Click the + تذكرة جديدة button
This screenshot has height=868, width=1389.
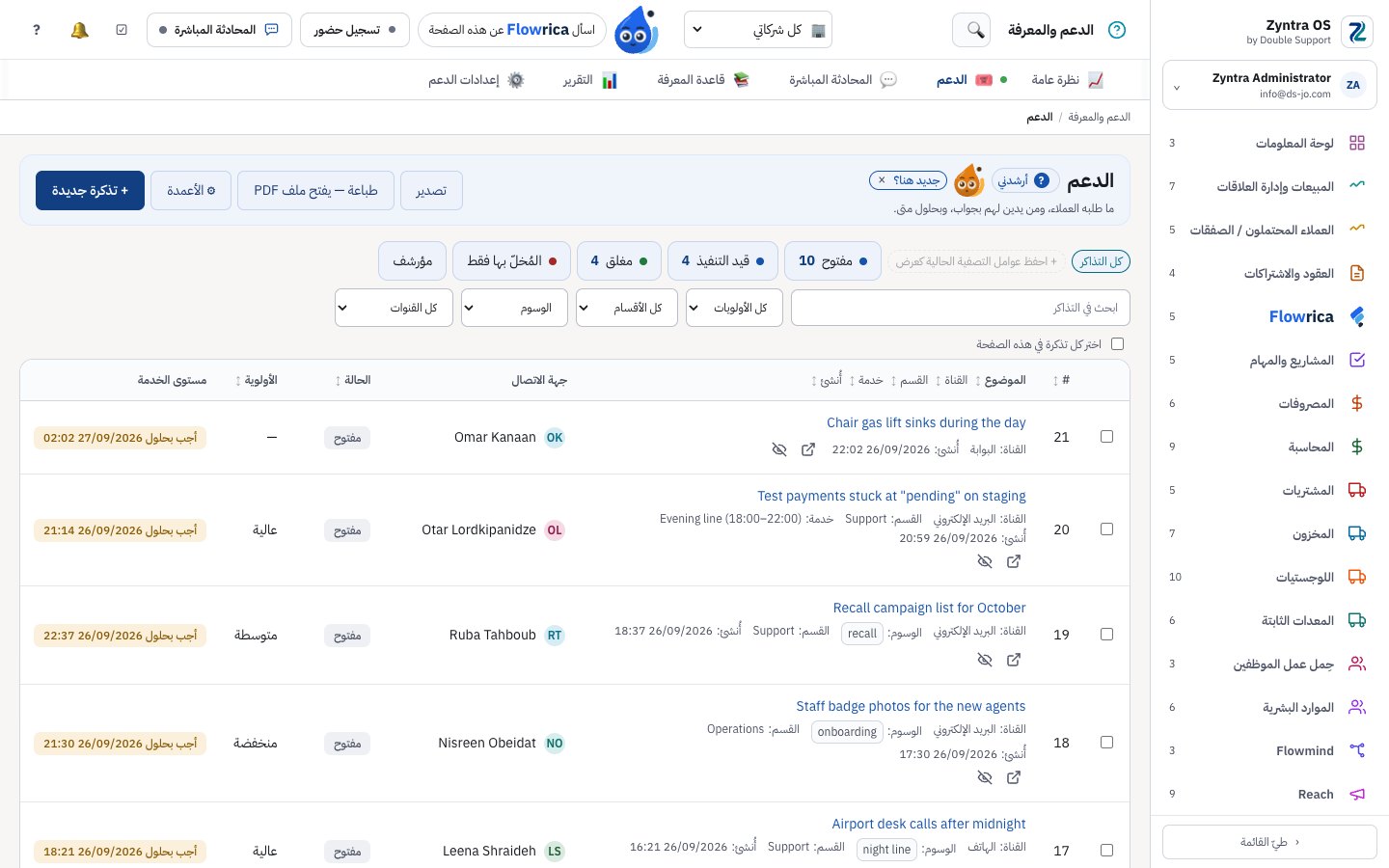tap(90, 190)
